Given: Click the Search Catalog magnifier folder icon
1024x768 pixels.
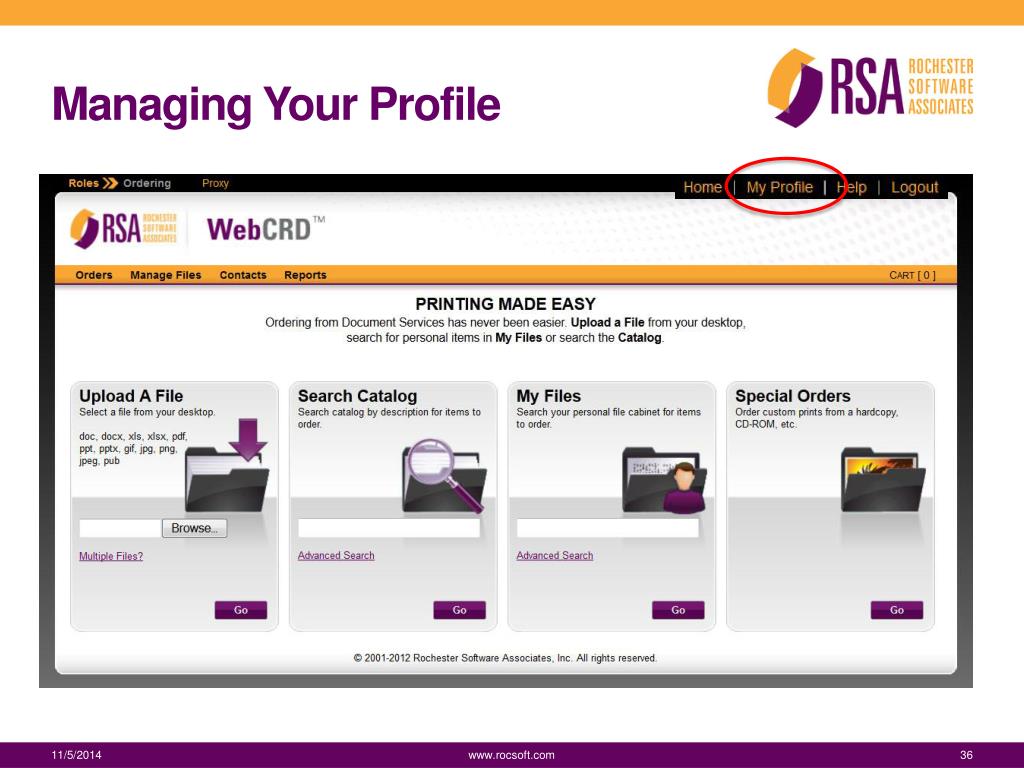Looking at the screenshot, I should [444, 475].
